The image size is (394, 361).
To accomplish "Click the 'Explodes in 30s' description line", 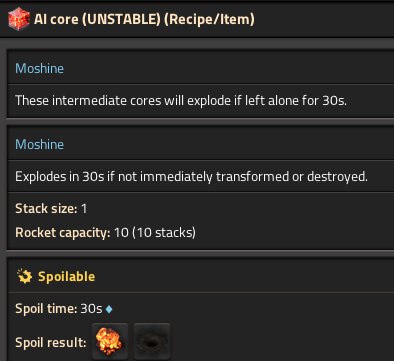I will pyautogui.click(x=191, y=176).
